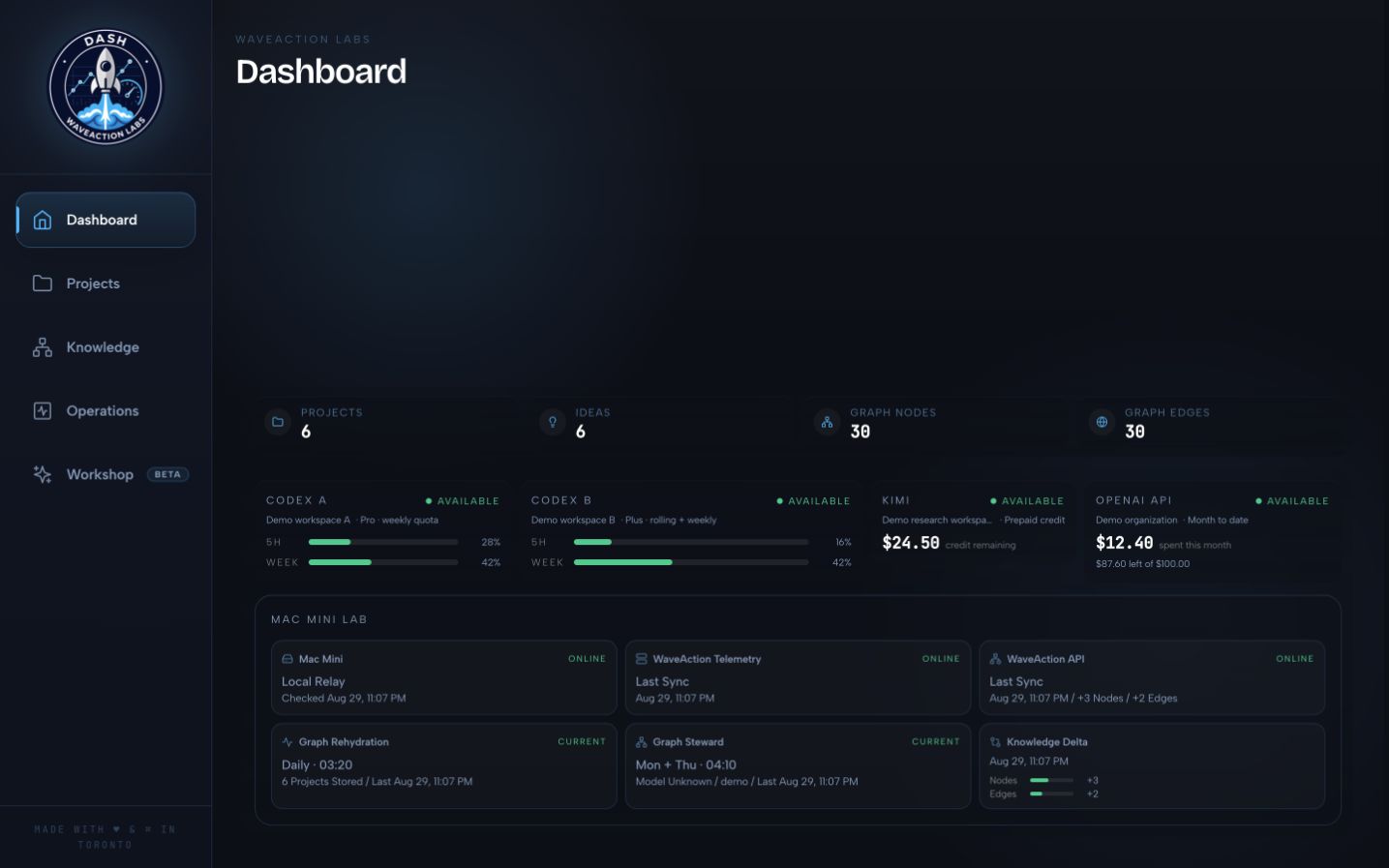Screen dimensions: 1389x868
Task: Click the $12.40 OpenAI spend value
Action: pyautogui.click(x=1125, y=543)
